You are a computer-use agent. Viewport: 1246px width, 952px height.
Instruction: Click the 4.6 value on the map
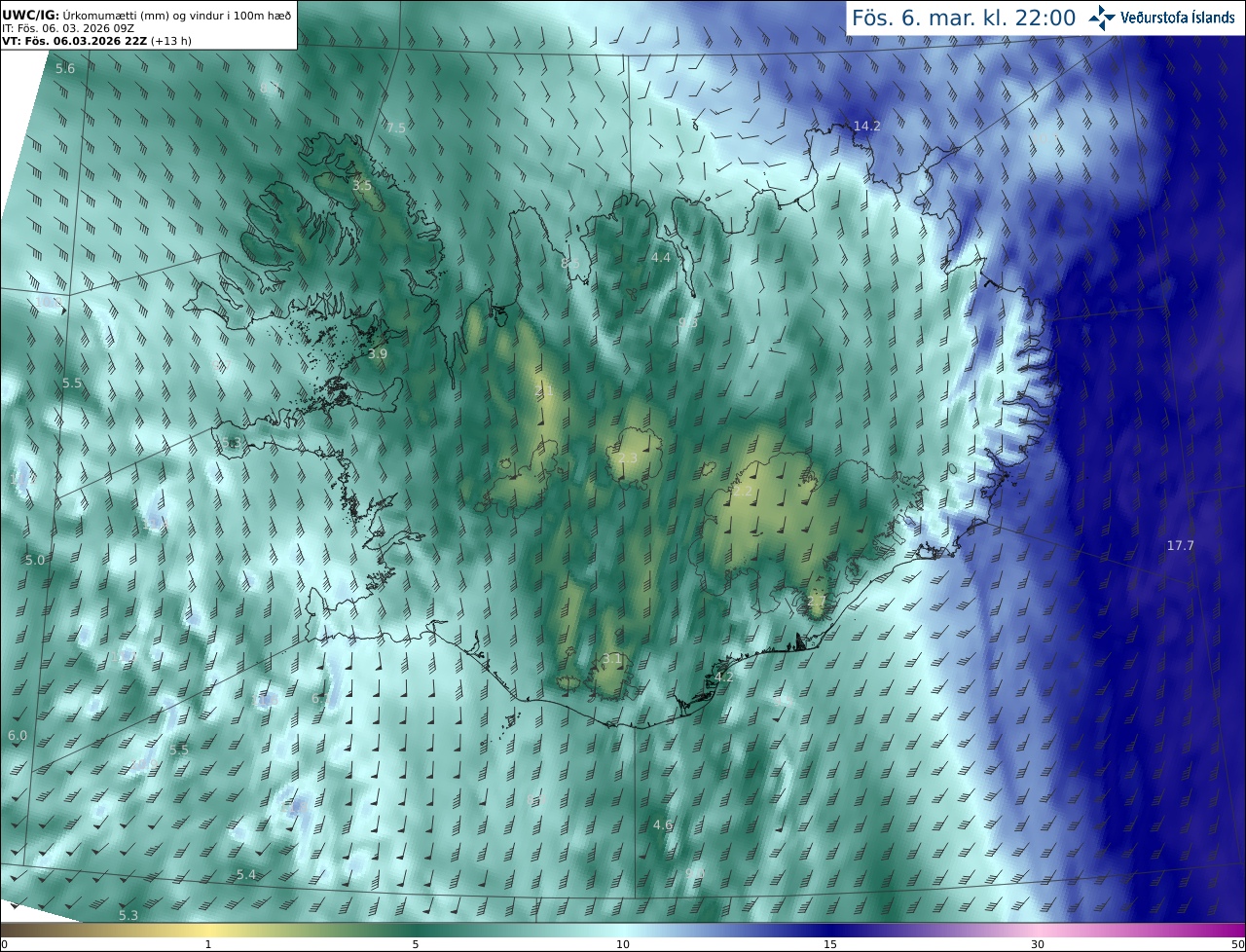(x=663, y=824)
